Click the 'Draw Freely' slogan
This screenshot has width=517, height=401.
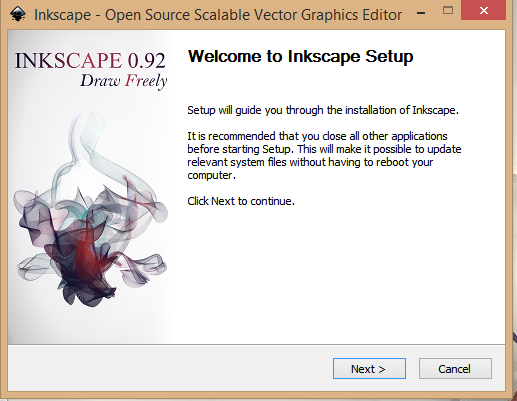tap(124, 81)
